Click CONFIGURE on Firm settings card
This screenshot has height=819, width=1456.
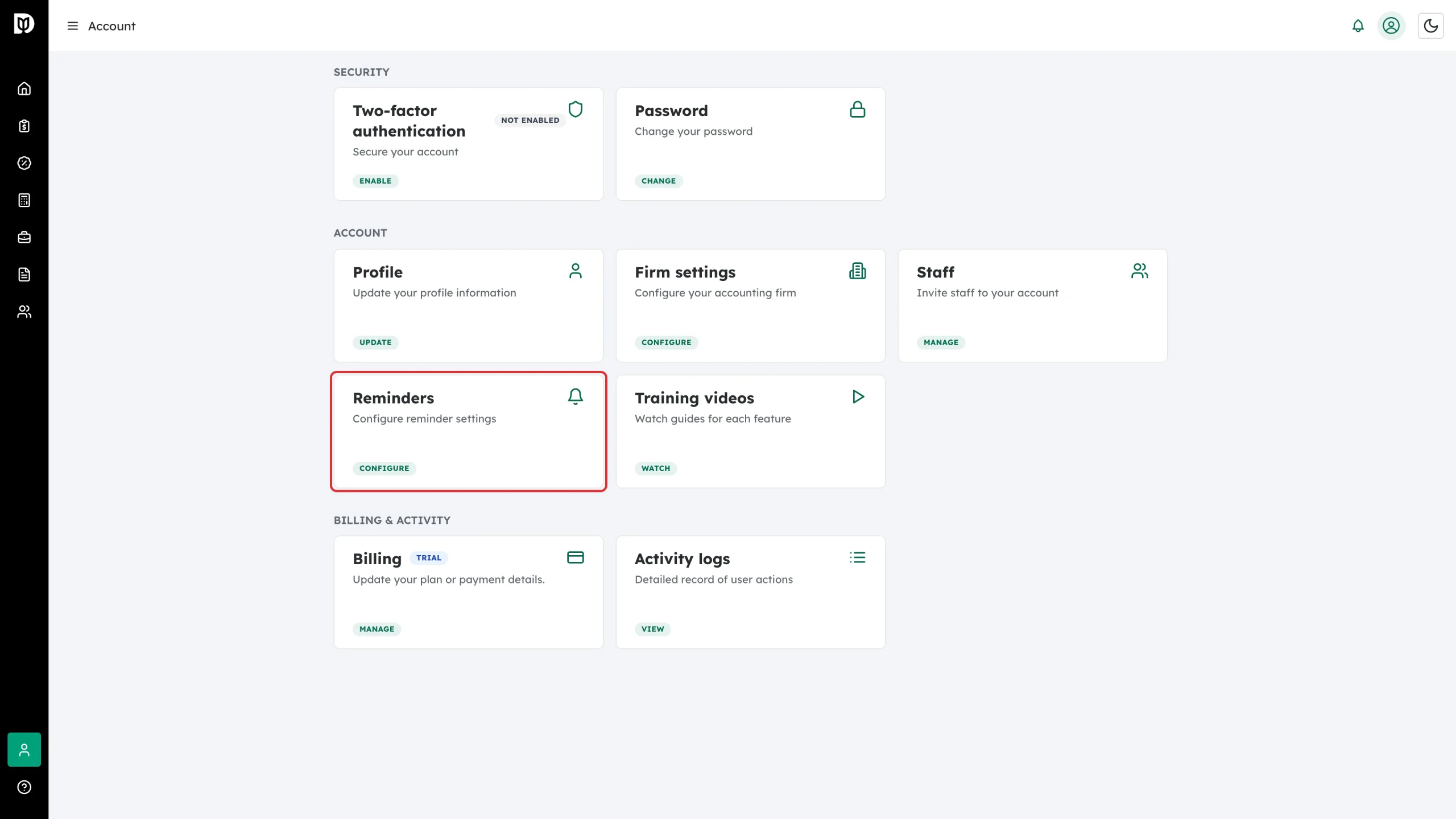point(666,342)
